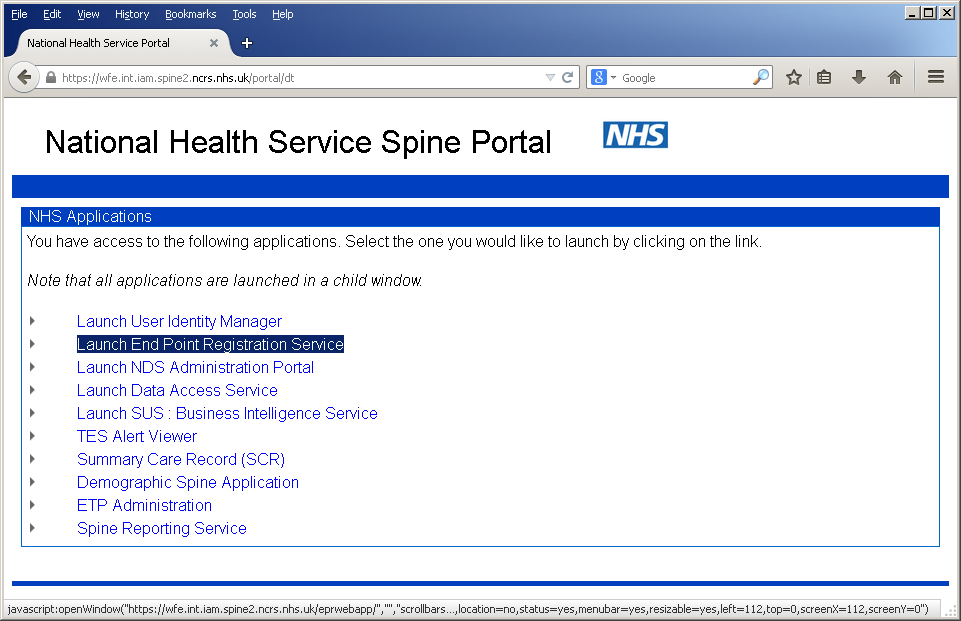Viewport: 961px width, 621px height.
Task: Show bookmarks list icon
Action: tap(824, 77)
